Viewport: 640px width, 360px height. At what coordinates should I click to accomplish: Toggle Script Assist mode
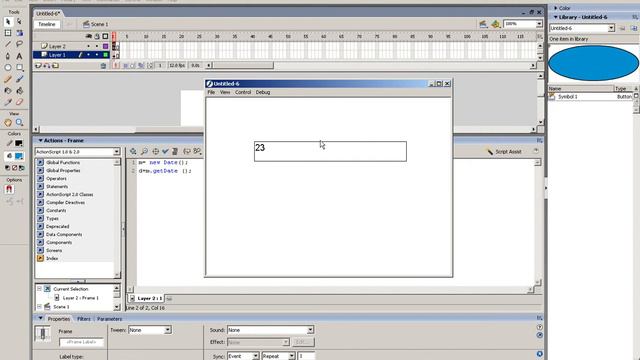point(504,151)
